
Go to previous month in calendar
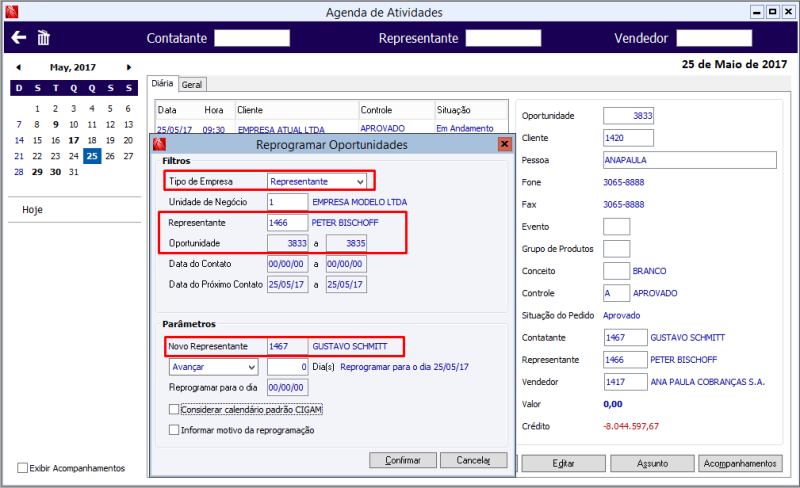pos(18,67)
